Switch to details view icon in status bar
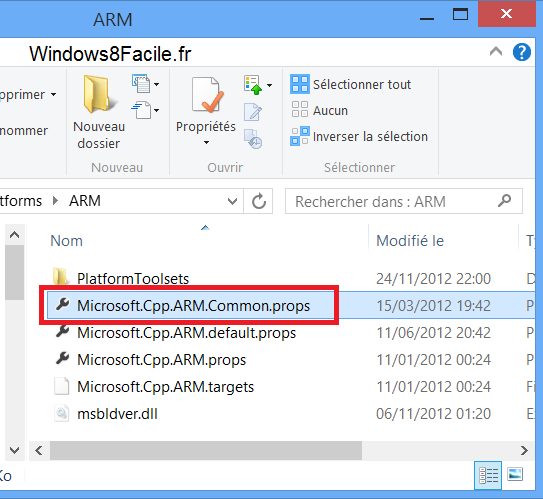The image size is (543, 499). tap(488, 475)
